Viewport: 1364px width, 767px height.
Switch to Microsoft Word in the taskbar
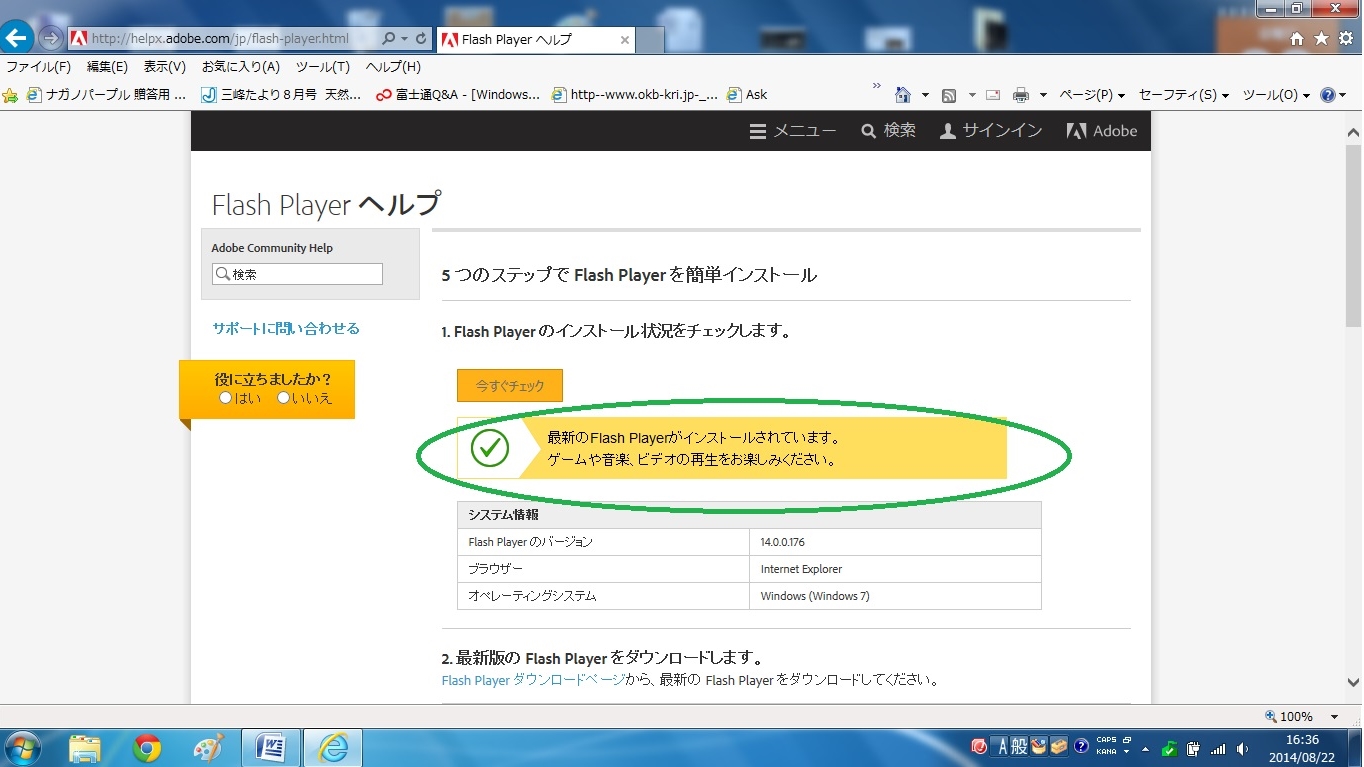271,748
